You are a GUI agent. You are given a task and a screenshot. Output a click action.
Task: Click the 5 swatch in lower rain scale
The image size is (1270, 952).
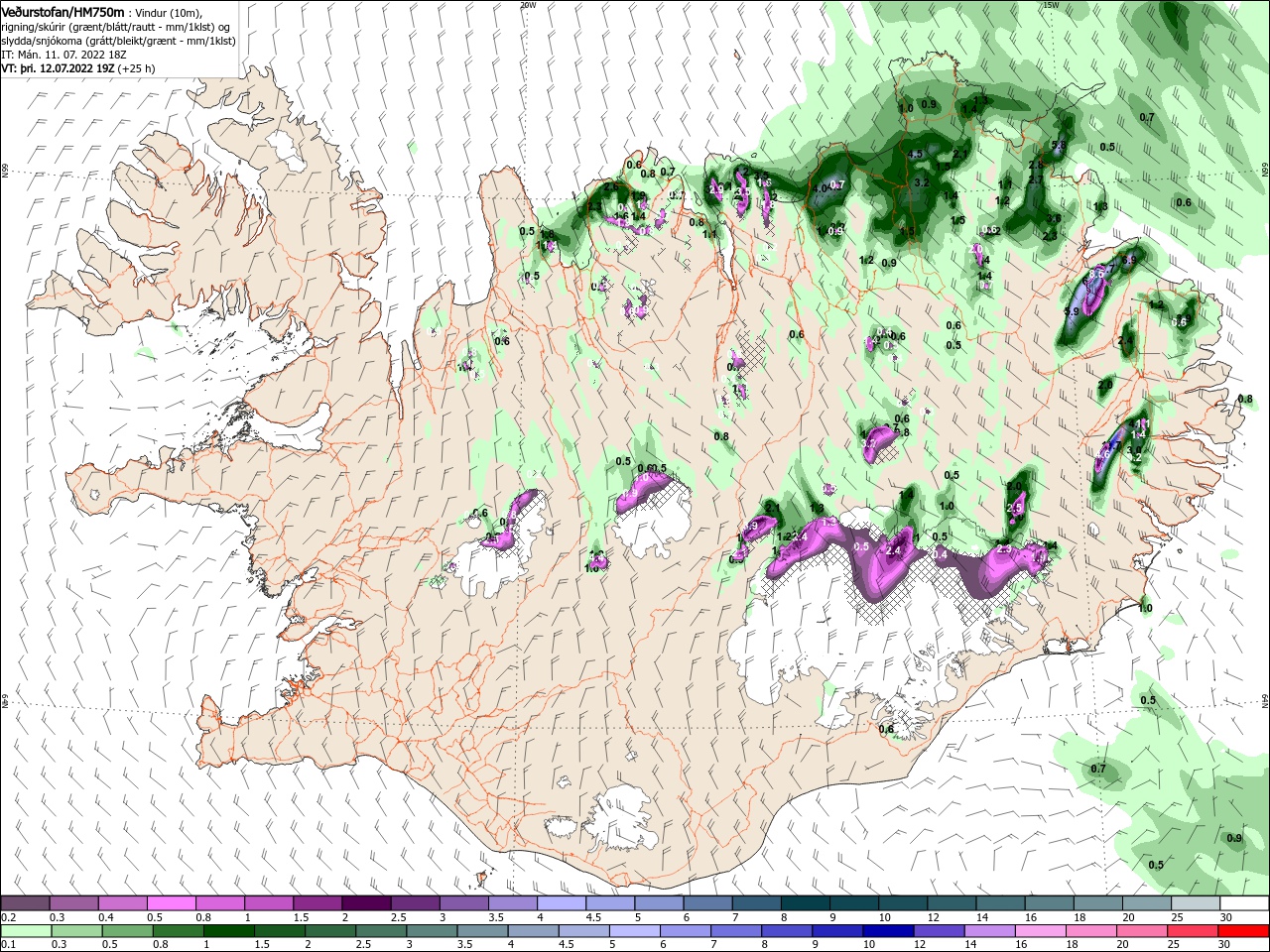tap(635, 931)
